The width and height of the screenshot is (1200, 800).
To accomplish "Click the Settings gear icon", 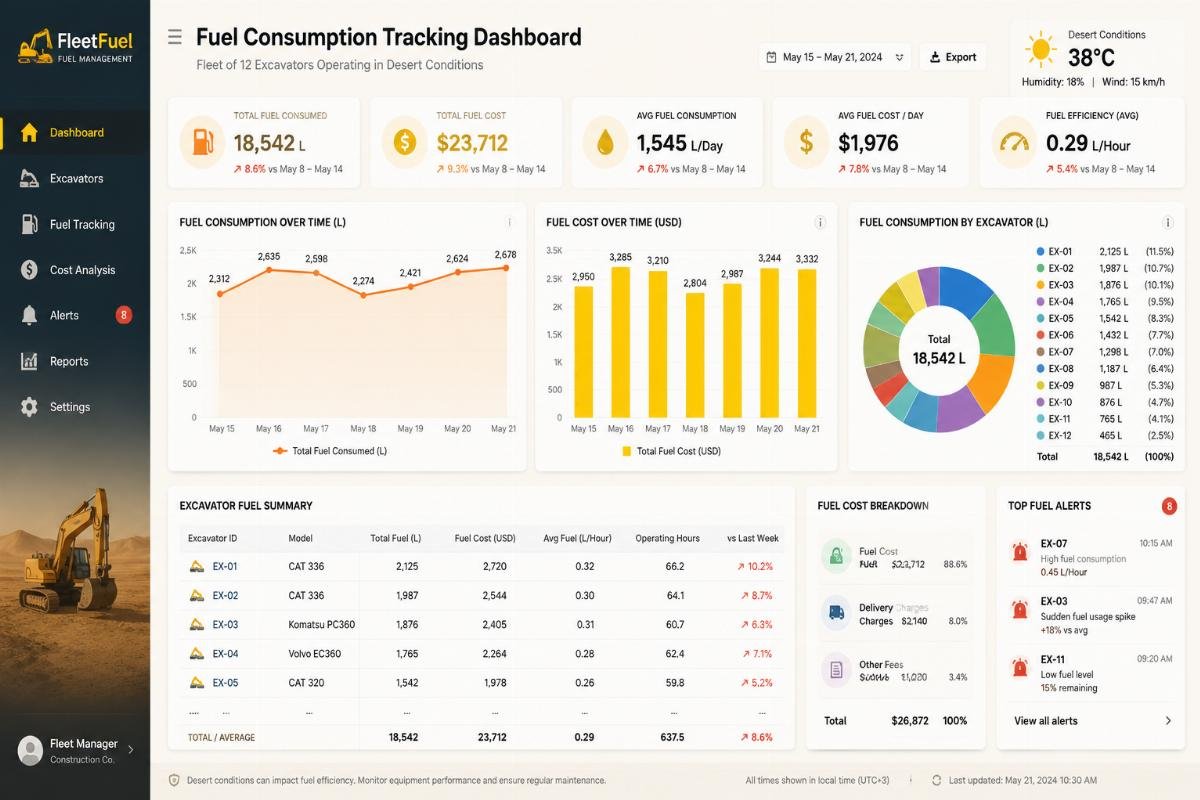I will (29, 407).
